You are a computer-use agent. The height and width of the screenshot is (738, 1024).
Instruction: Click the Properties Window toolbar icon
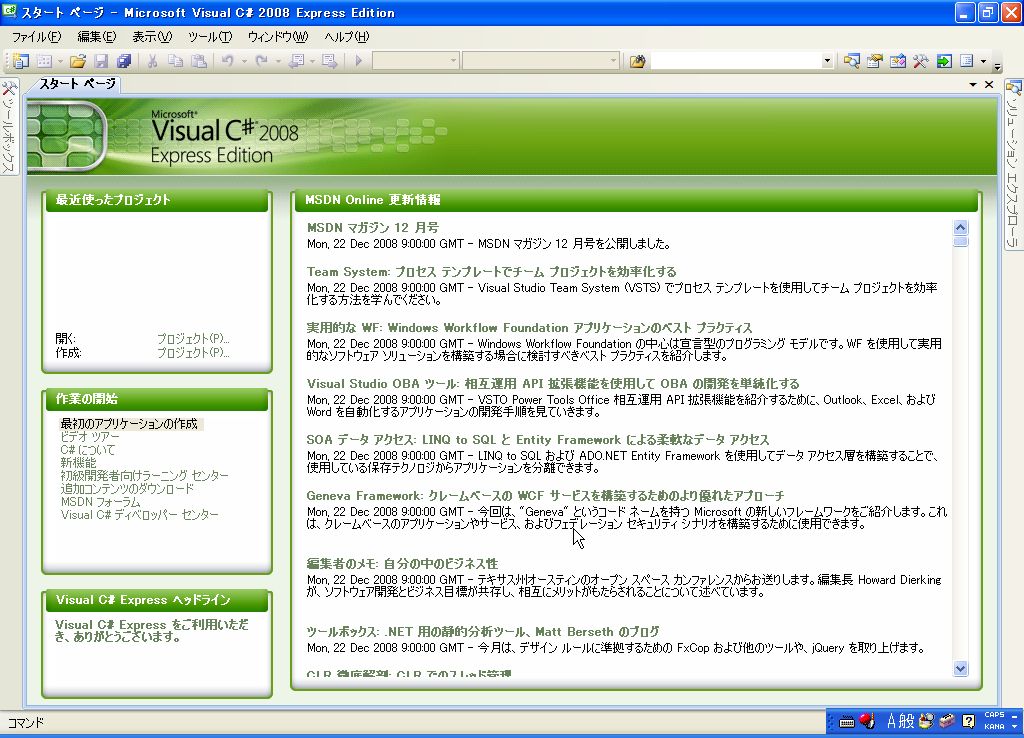coord(874,61)
